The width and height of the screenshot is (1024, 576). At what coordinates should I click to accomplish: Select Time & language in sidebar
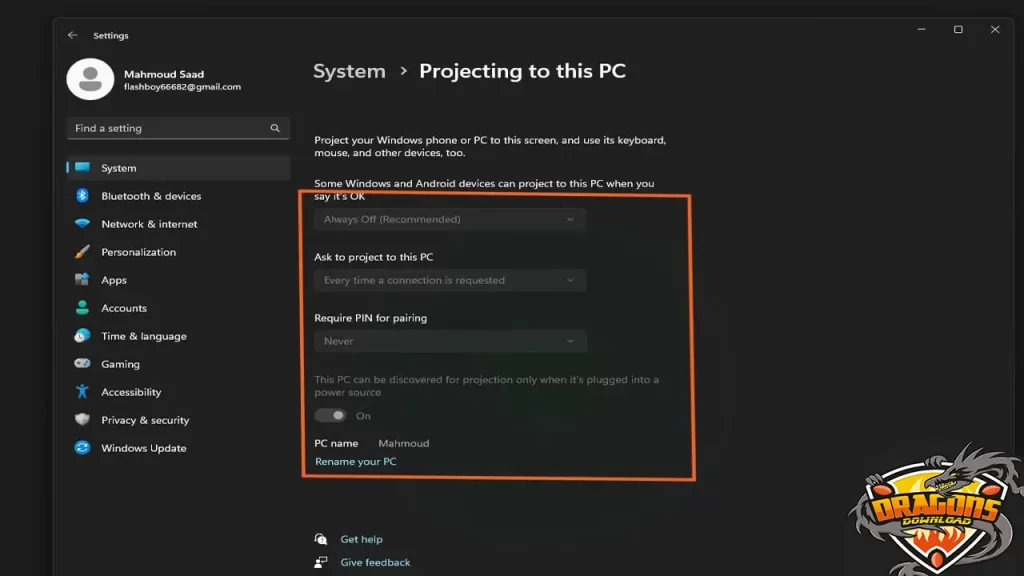[x=143, y=336]
